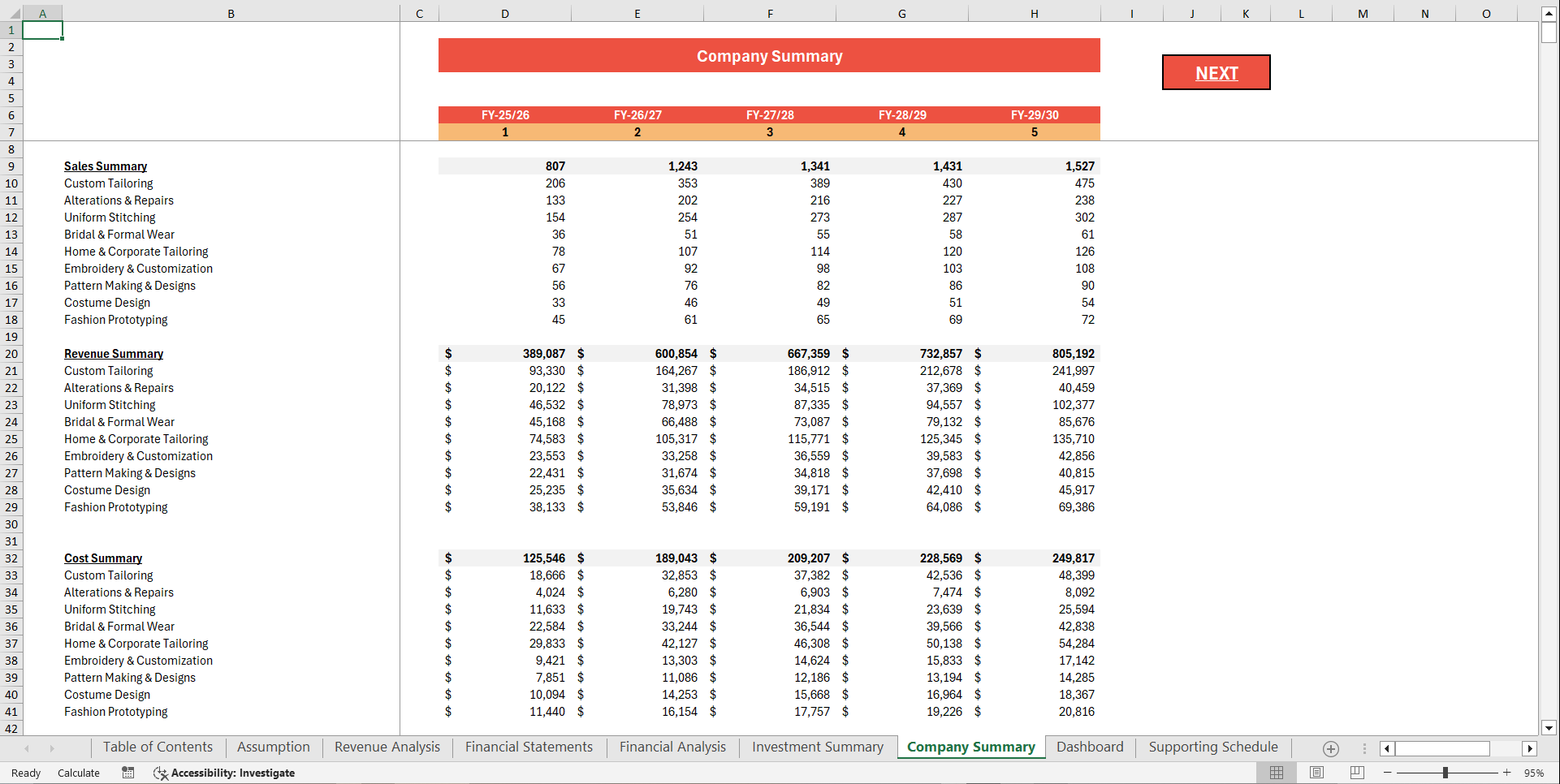Select the Normal view icon
This screenshot has width=1560, height=784.
coord(1276,773)
